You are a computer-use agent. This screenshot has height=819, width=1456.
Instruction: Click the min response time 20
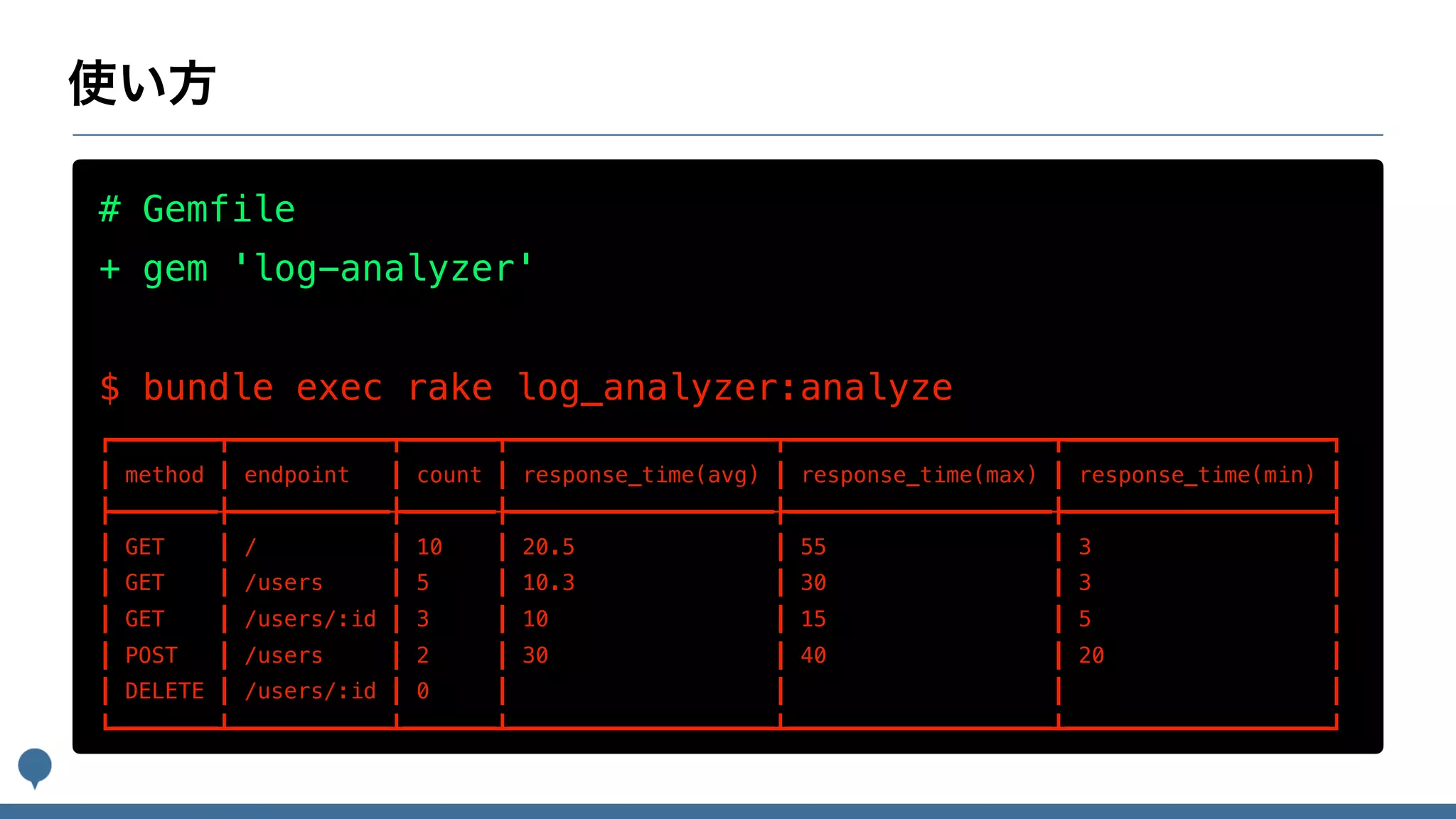click(x=1091, y=655)
